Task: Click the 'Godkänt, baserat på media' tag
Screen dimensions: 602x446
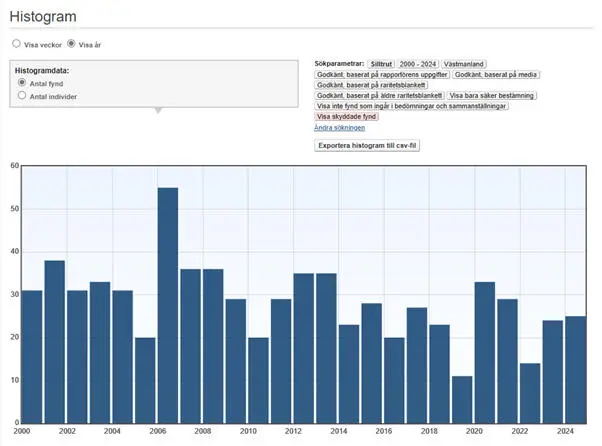Action: tap(495, 74)
